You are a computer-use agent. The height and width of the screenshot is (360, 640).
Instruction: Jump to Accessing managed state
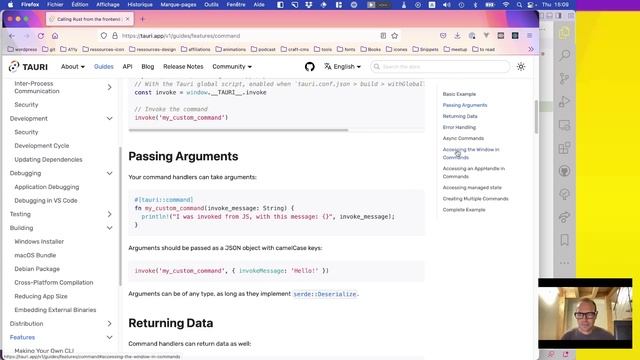pos(472,188)
